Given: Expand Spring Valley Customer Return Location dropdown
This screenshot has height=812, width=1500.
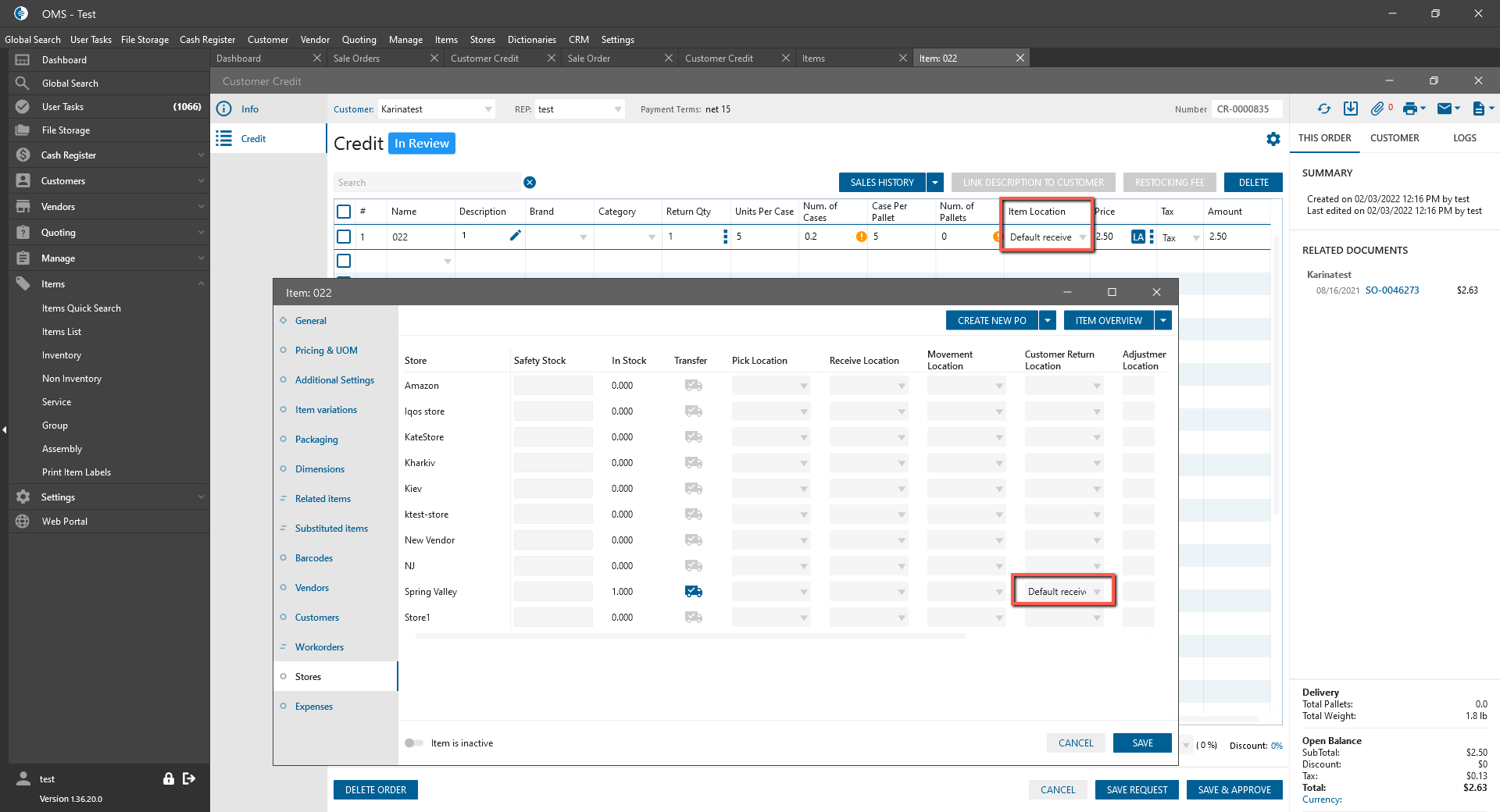Looking at the screenshot, I should pos(1097,593).
